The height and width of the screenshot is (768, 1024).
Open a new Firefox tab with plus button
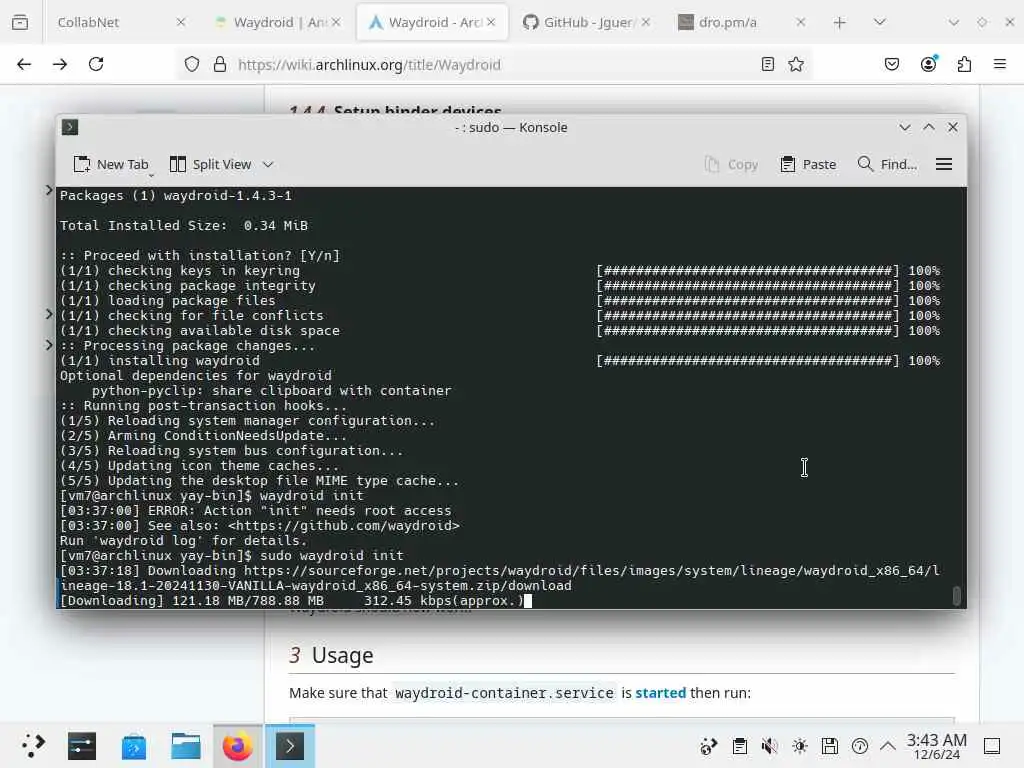coord(840,23)
